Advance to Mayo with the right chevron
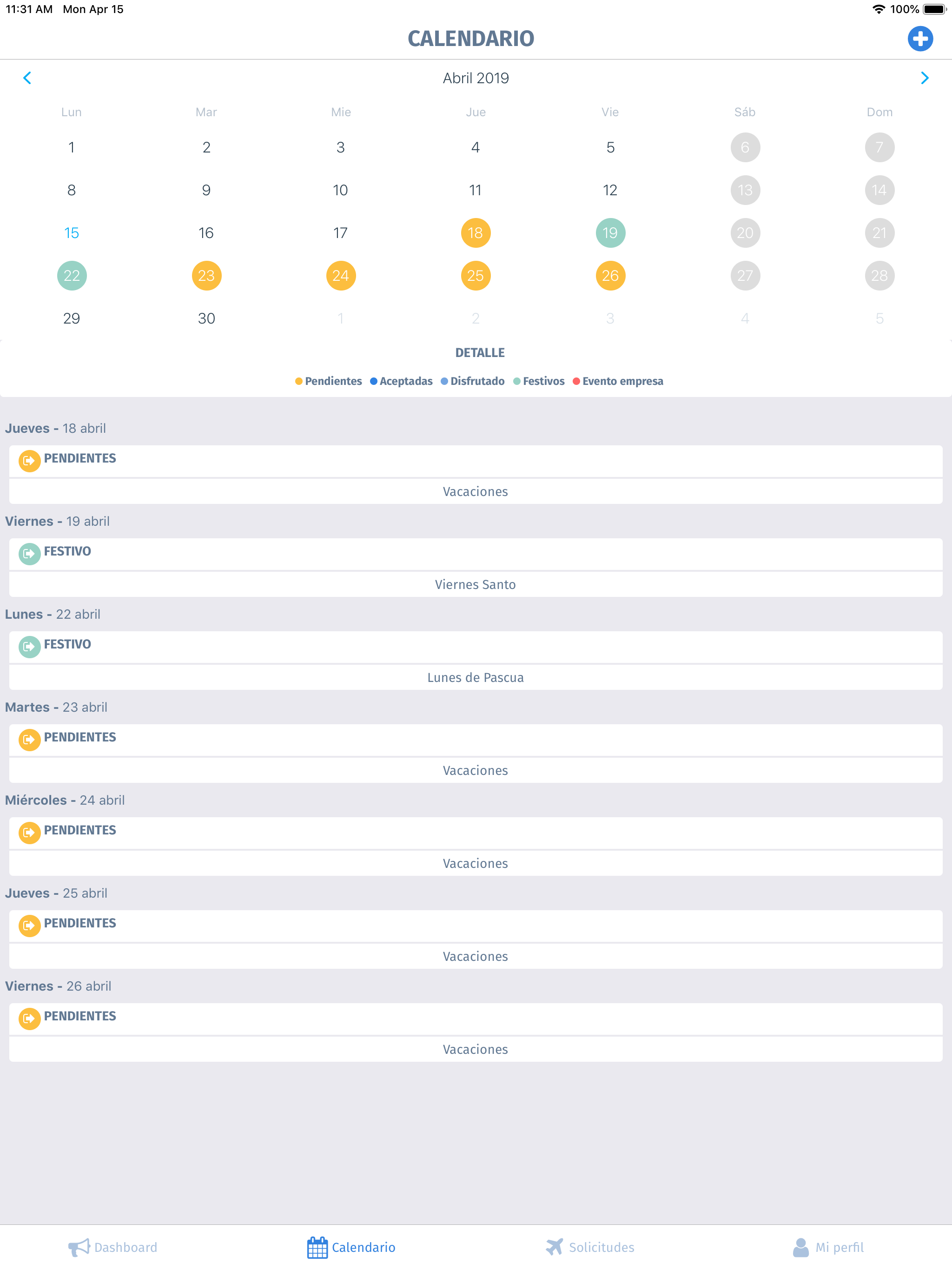Image resolution: width=952 pixels, height=1270 pixels. click(925, 78)
